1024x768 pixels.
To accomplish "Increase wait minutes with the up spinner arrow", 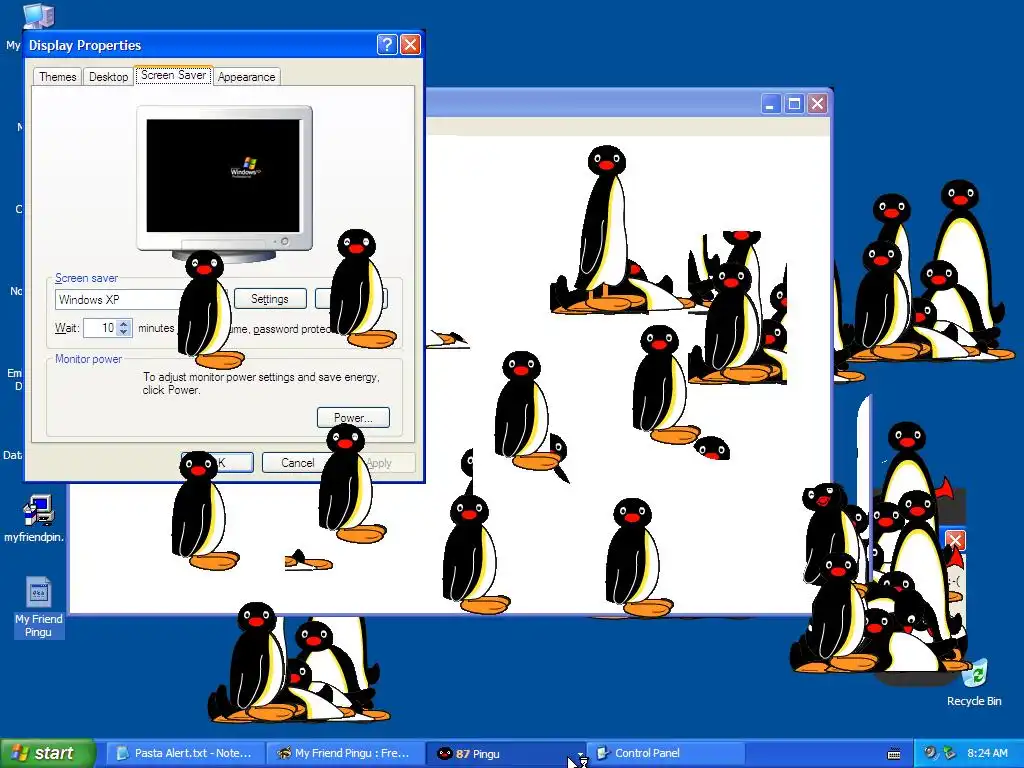I will click(x=124, y=323).
